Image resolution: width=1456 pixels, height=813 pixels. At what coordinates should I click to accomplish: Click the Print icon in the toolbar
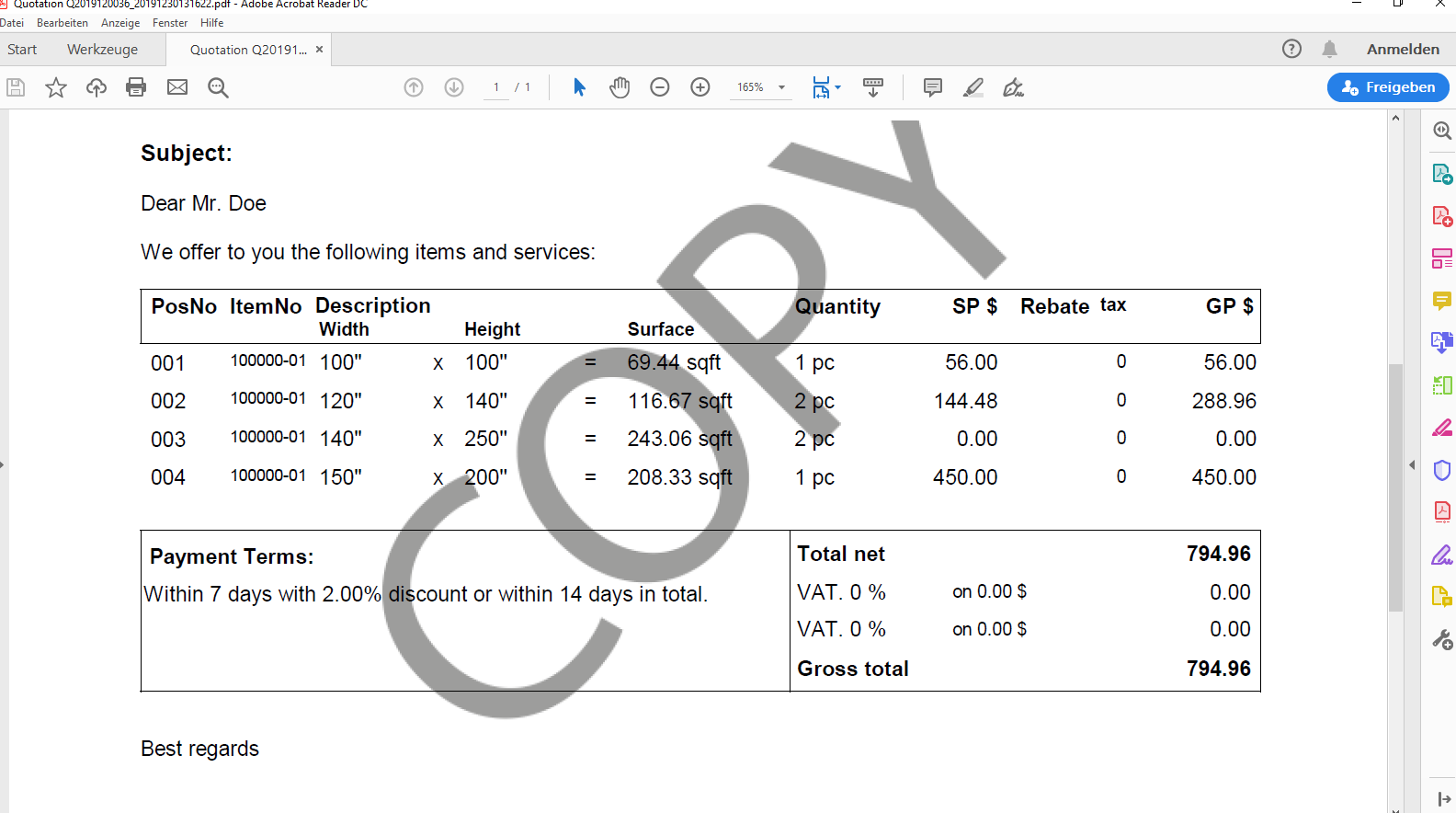pyautogui.click(x=136, y=87)
